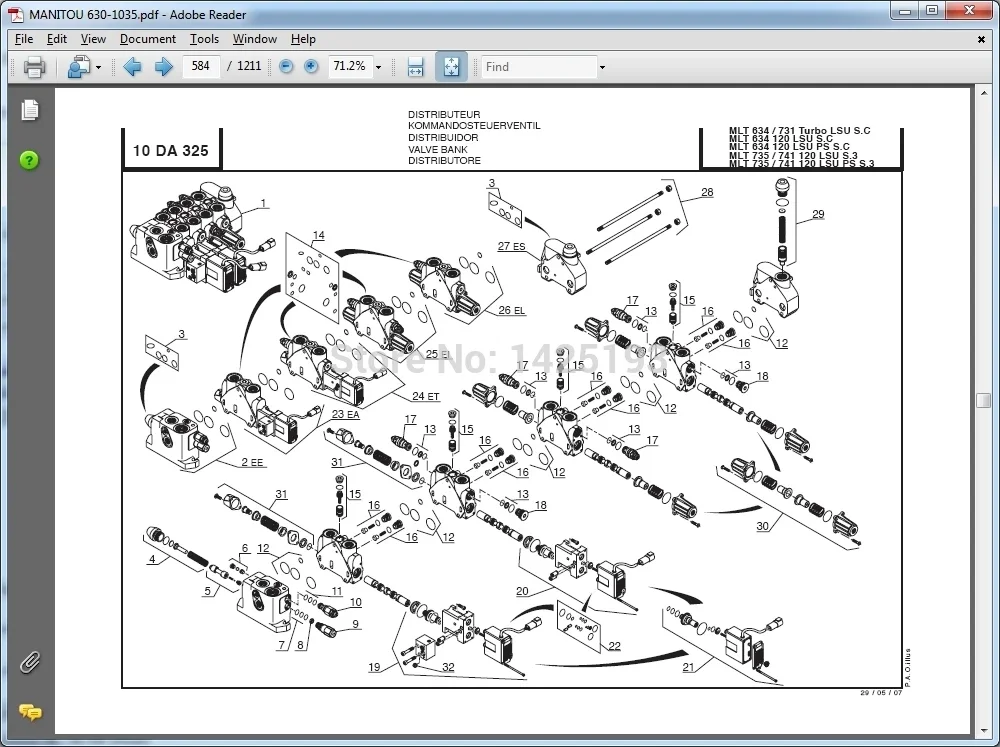This screenshot has width=1000, height=747.
Task: Click the Adobe PDF icon in title bar
Action: point(16,14)
